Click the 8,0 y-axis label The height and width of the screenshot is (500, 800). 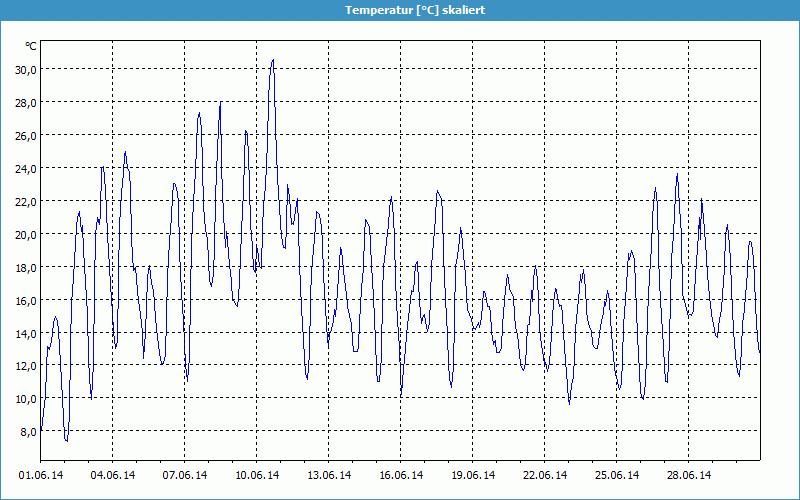coord(27,432)
